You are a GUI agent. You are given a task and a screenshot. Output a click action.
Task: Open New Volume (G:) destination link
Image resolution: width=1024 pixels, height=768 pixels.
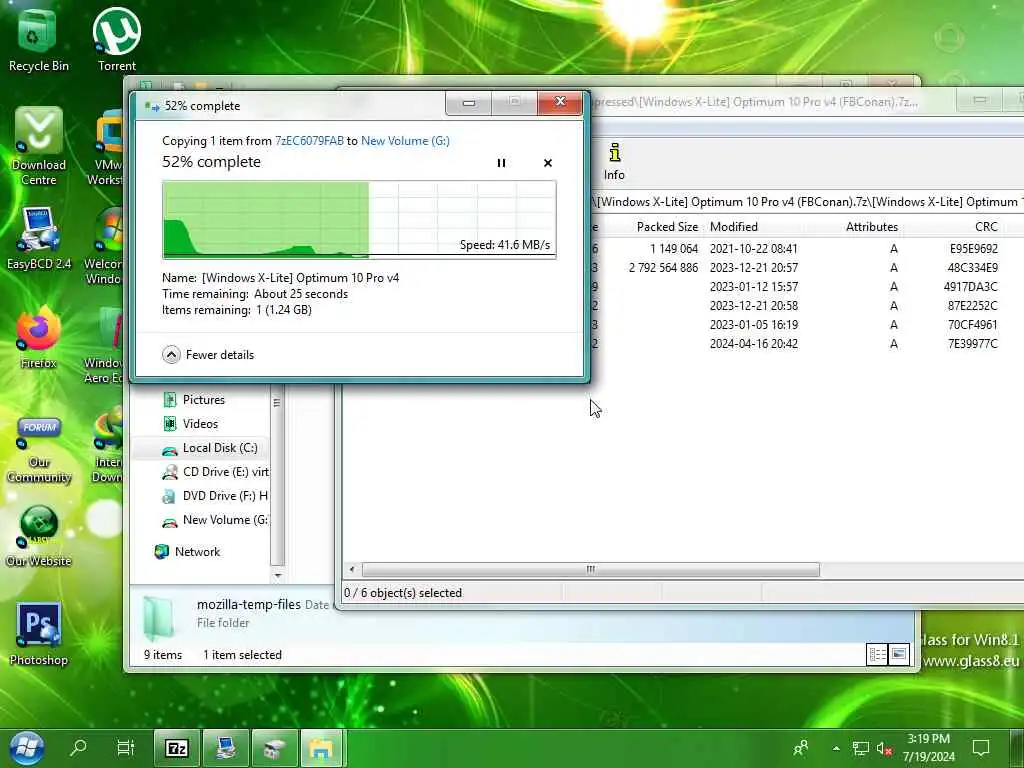(x=405, y=140)
